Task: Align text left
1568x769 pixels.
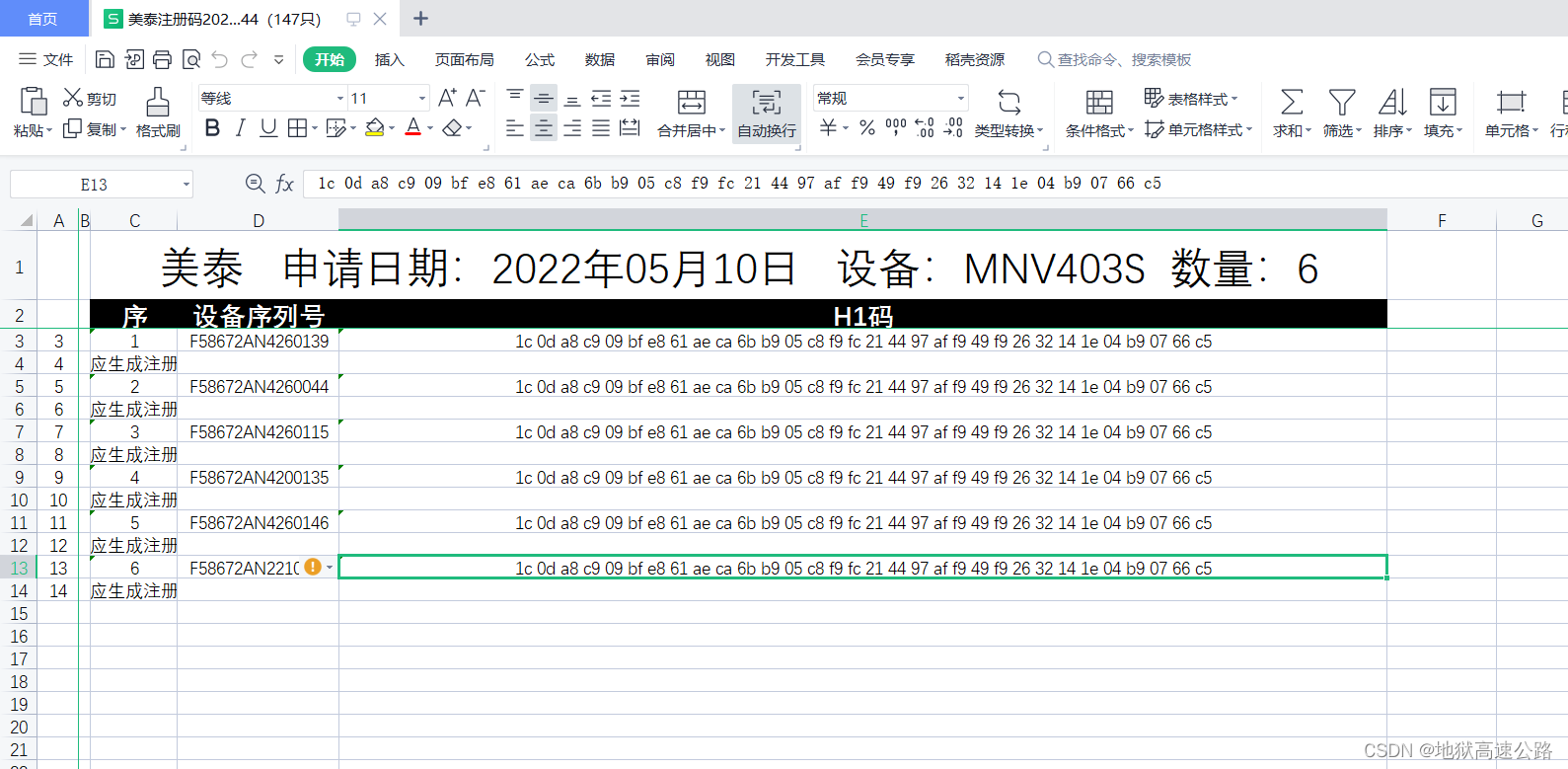Action: click(515, 128)
